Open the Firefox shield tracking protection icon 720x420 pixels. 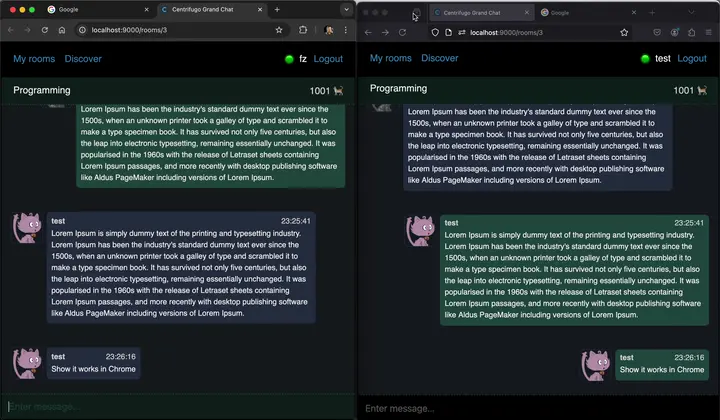pyautogui.click(x=435, y=33)
